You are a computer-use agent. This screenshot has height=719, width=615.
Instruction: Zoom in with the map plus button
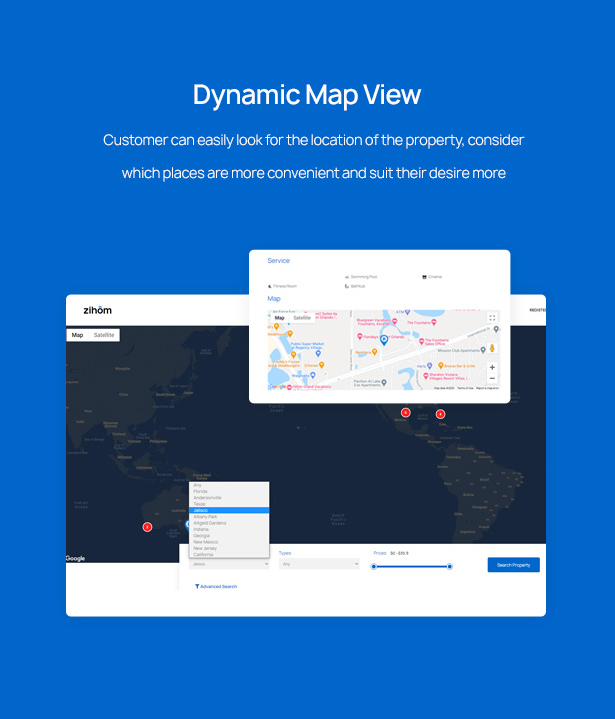492,367
